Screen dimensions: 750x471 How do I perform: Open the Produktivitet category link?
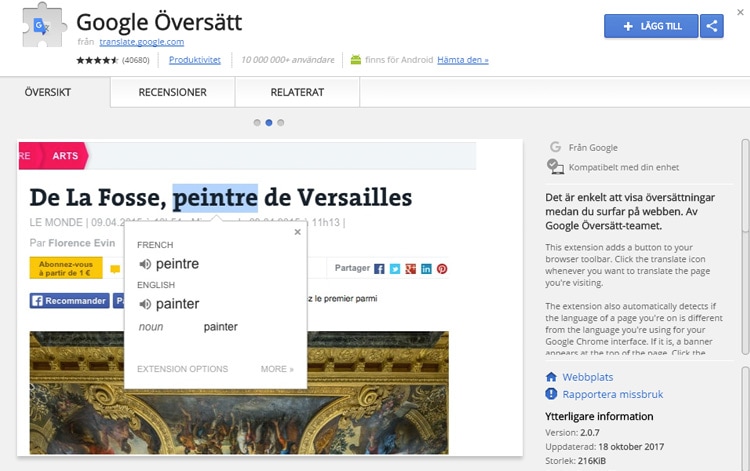pyautogui.click(x=195, y=60)
